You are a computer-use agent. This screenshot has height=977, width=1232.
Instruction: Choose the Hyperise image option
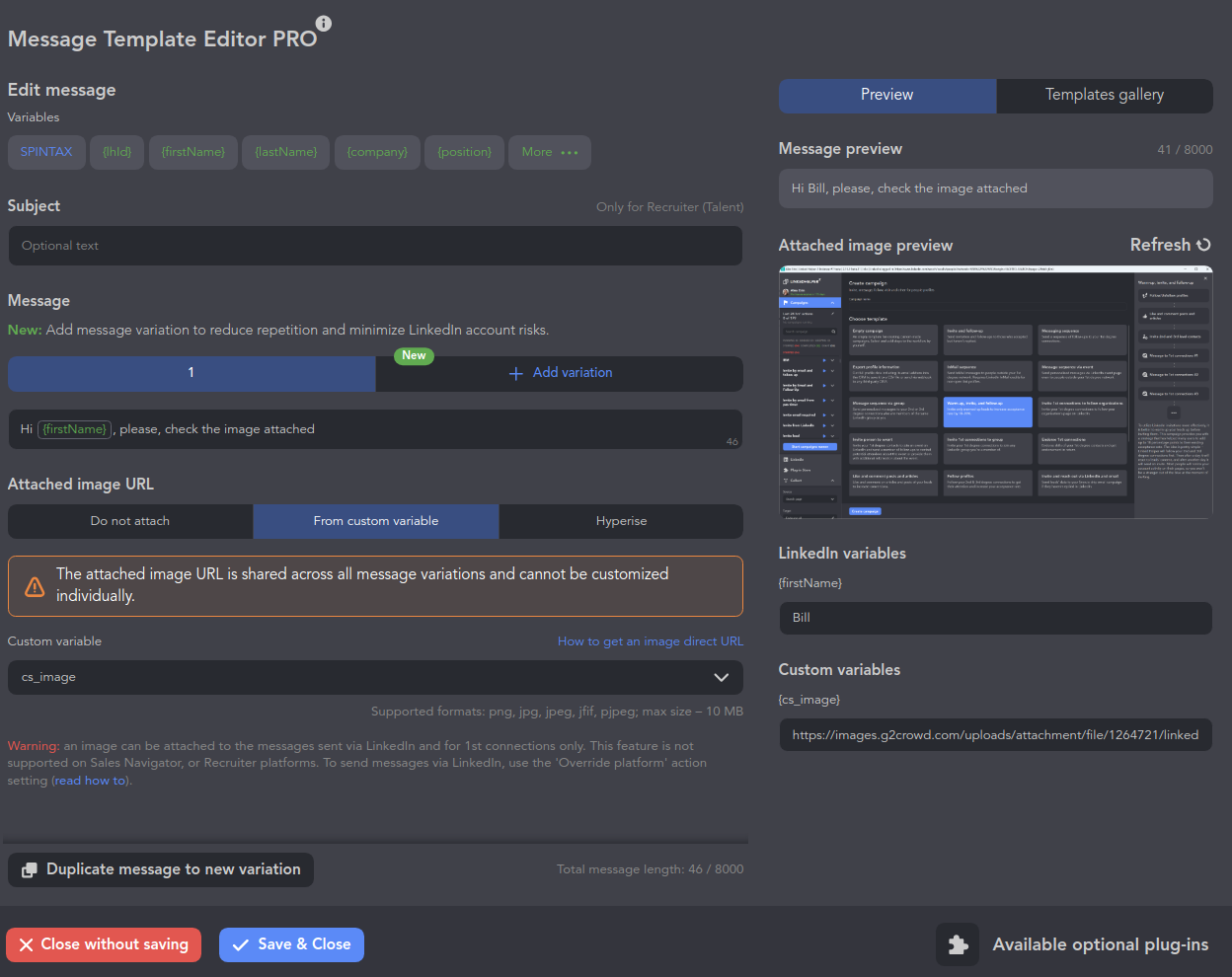pyautogui.click(x=621, y=521)
